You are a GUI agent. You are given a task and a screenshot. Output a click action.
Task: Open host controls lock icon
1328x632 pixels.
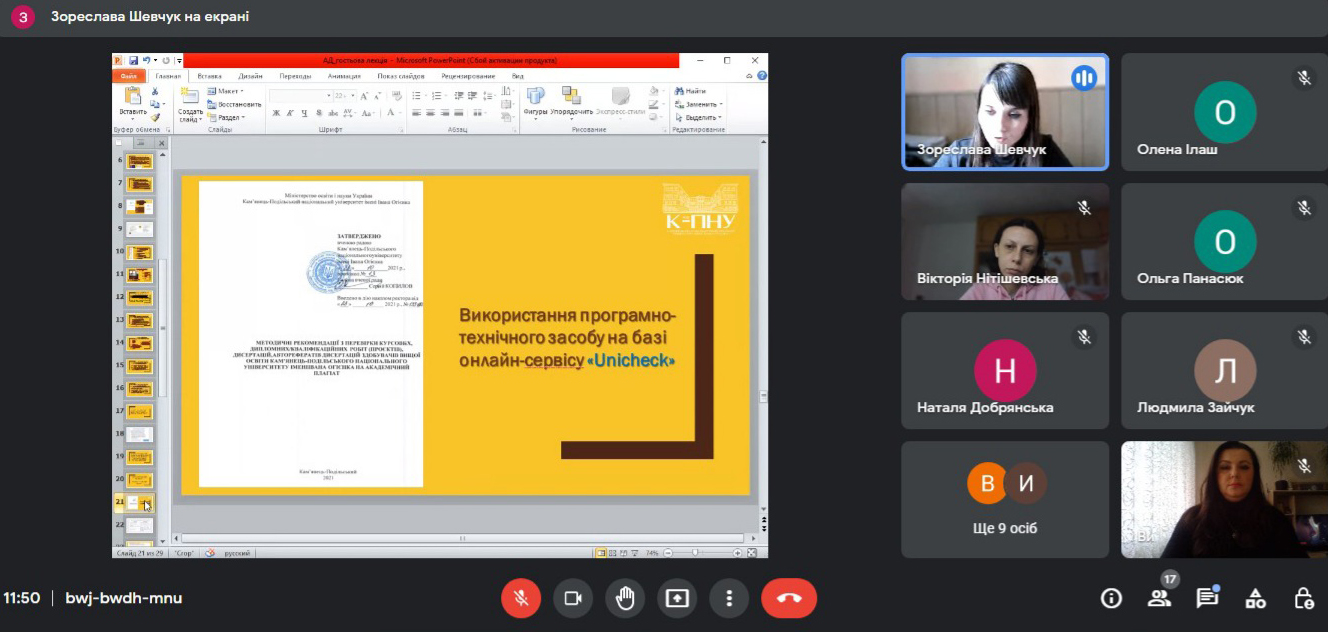click(x=1303, y=598)
